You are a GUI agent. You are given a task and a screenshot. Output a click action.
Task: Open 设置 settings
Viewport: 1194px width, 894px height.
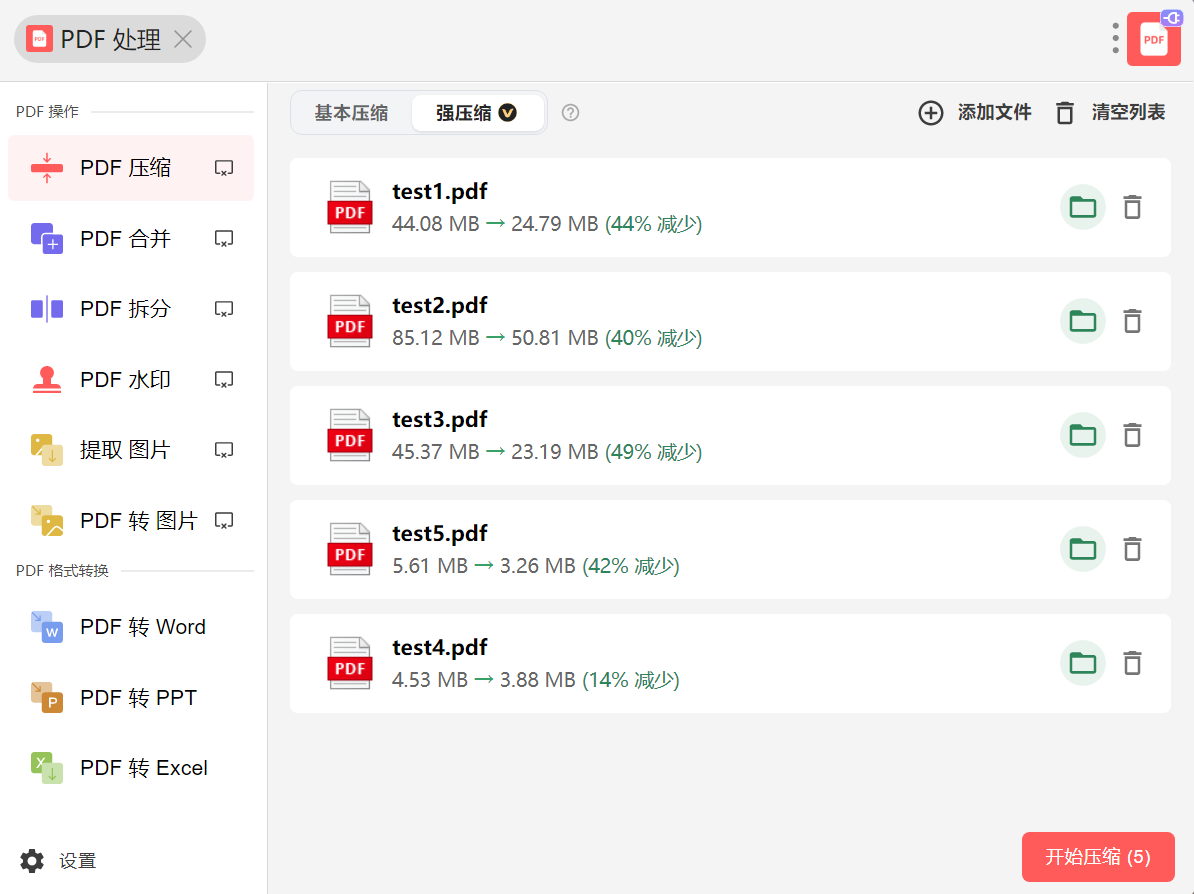58,861
